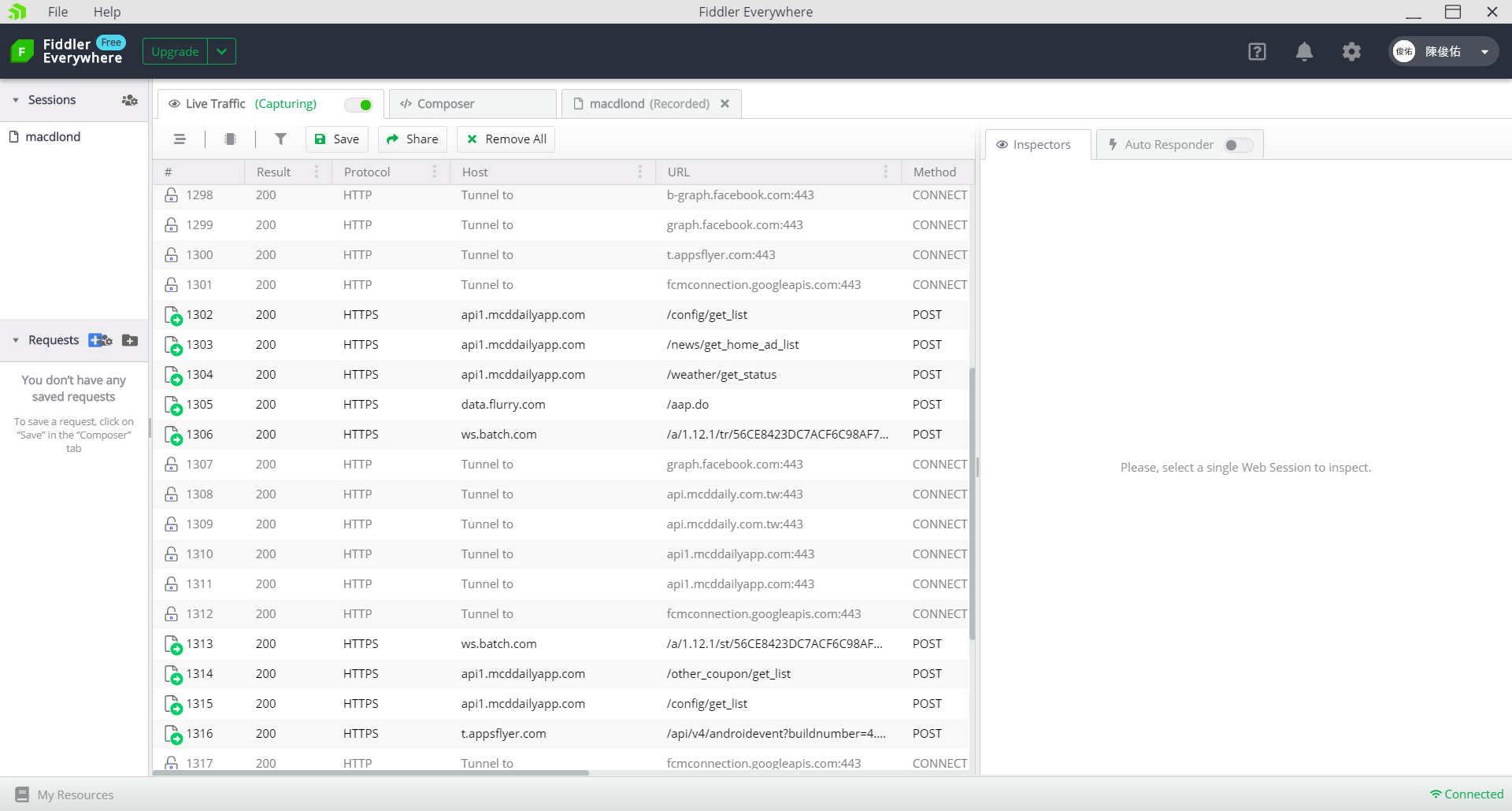The height and width of the screenshot is (811, 1512).
Task: Click the vertical scrollbar of sessions list
Action: 973,504
